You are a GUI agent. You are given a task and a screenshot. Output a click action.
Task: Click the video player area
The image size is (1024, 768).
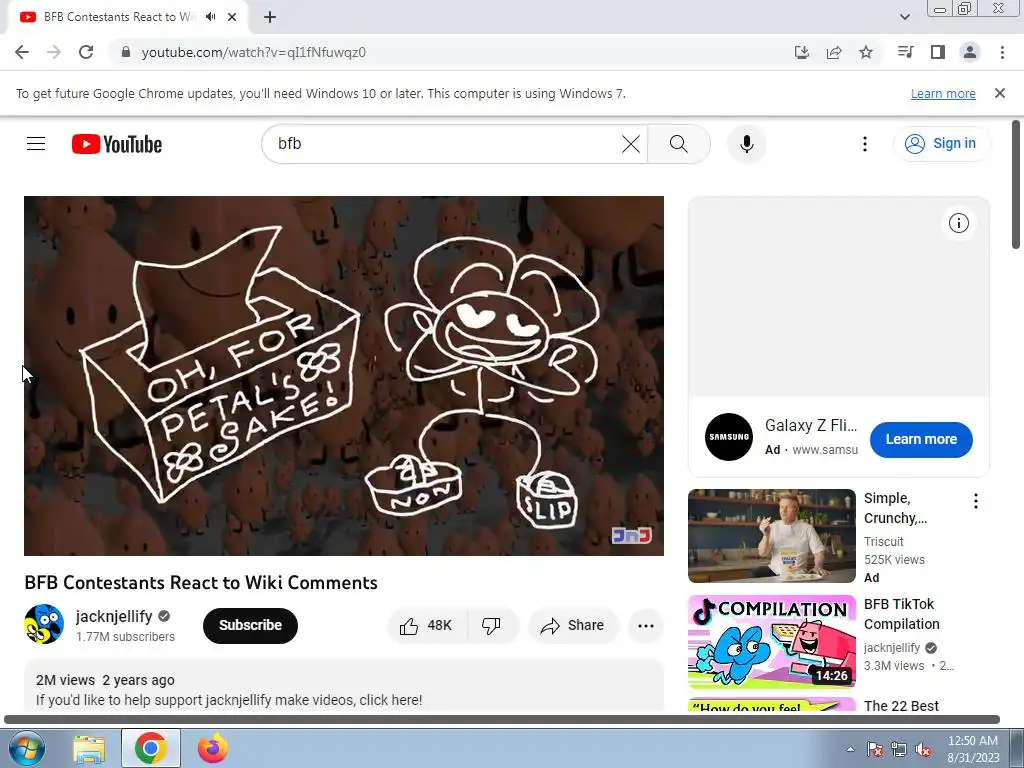[x=344, y=376]
